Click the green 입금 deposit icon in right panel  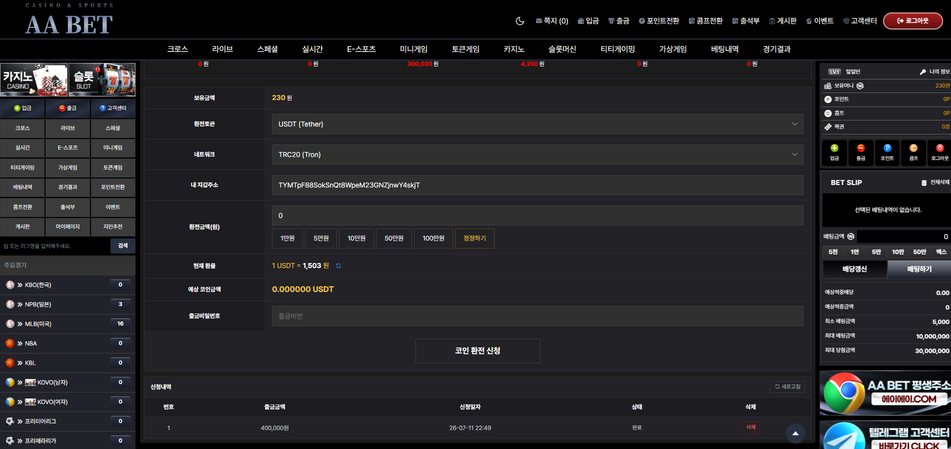coord(835,147)
